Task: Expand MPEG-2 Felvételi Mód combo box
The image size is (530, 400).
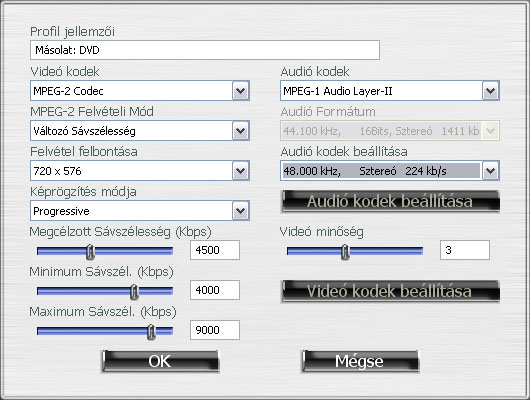Action: pyautogui.click(x=140, y=131)
